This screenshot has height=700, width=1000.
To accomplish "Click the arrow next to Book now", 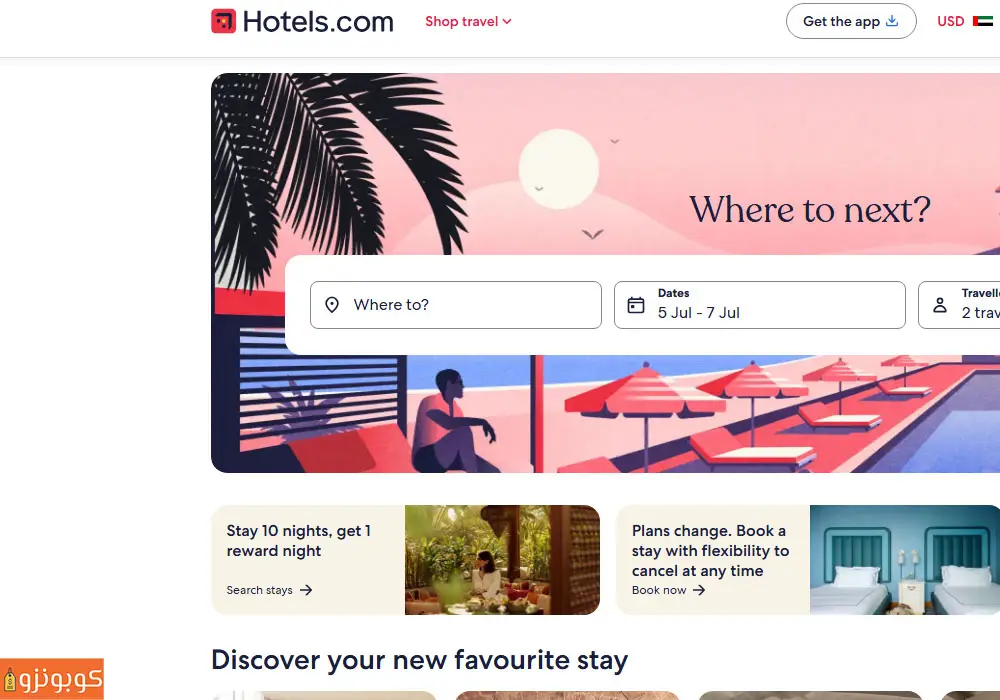I will (699, 590).
